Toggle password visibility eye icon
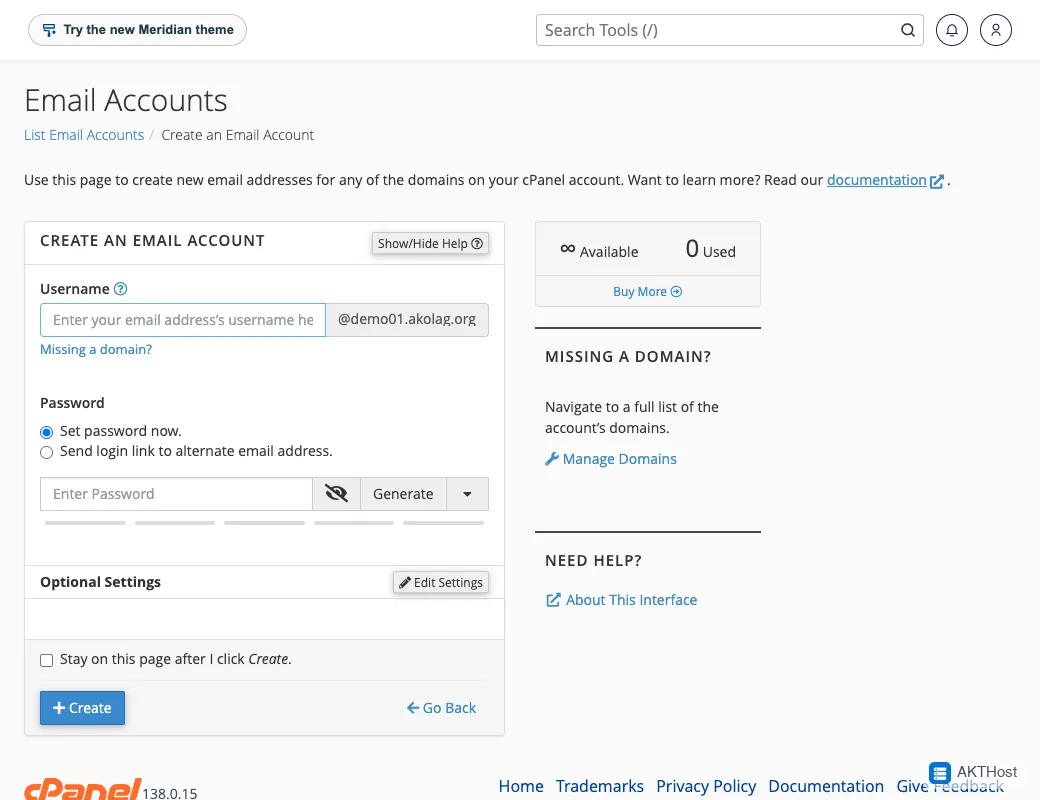 coord(336,494)
